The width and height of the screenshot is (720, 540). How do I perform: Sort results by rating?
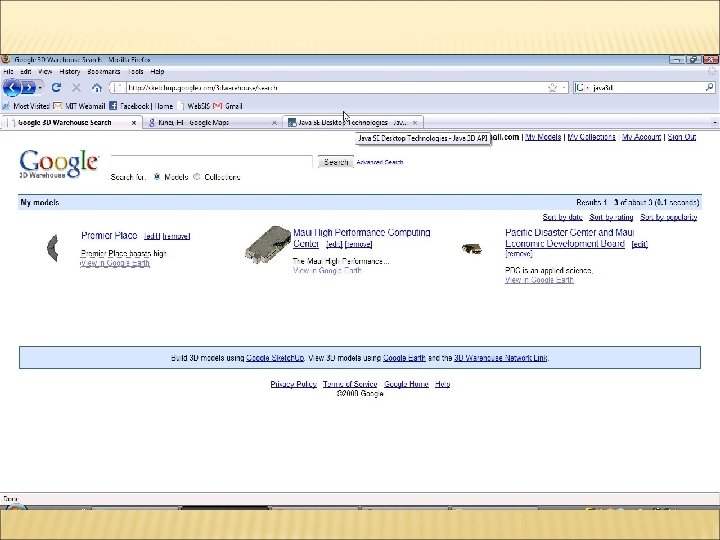click(611, 217)
